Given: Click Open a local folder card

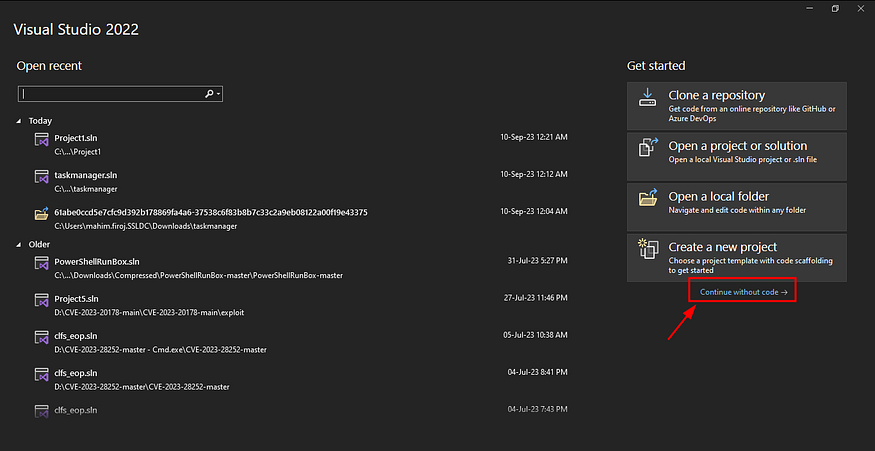Looking at the screenshot, I should 737,207.
